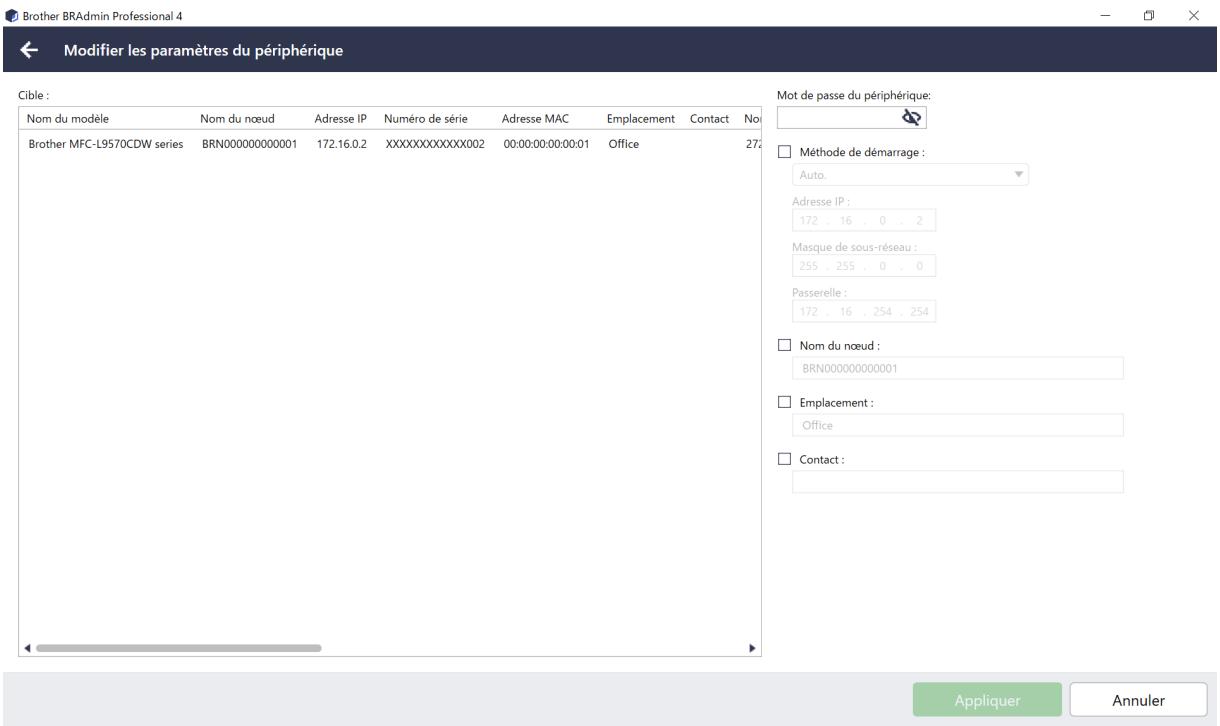The width and height of the screenshot is (1220, 726).
Task: Click the Appliquer button
Action: 987,701
